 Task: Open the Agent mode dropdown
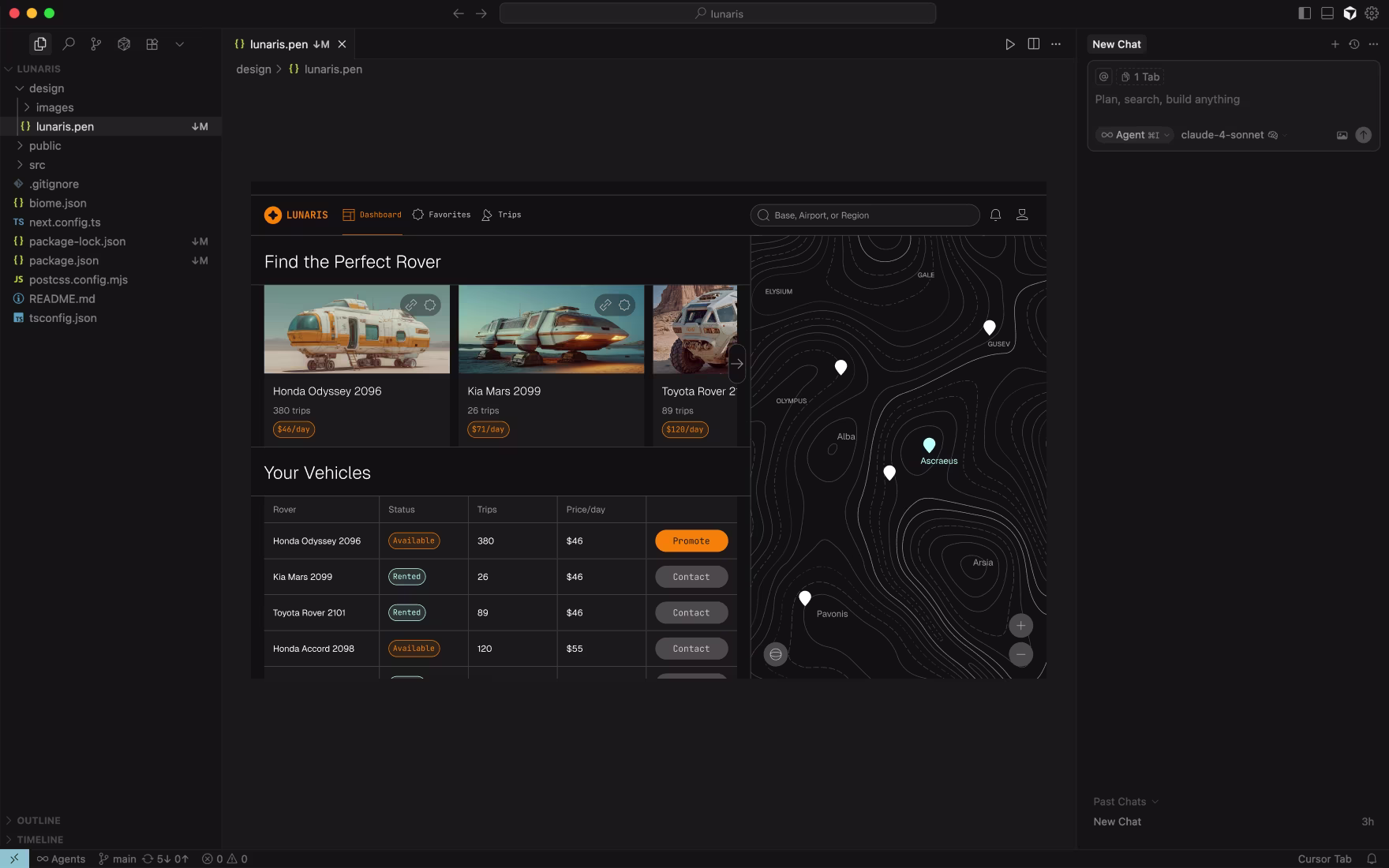click(1134, 135)
